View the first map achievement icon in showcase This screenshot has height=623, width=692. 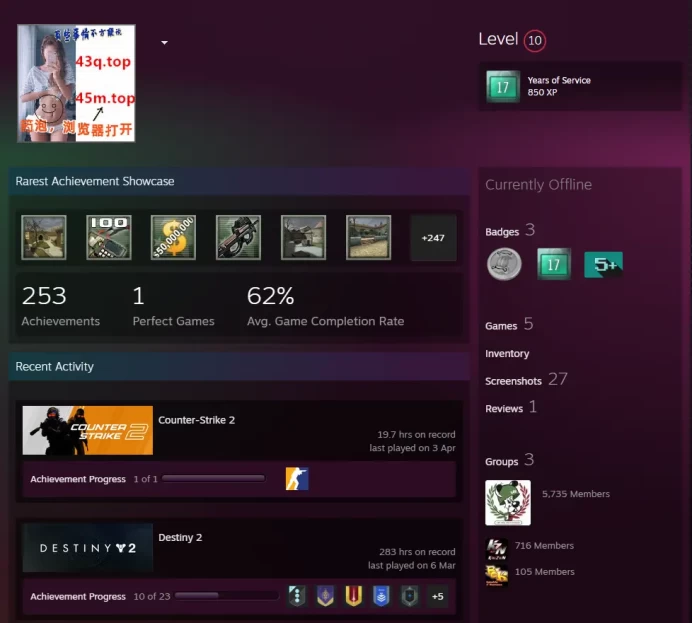pyautogui.click(x=44, y=237)
